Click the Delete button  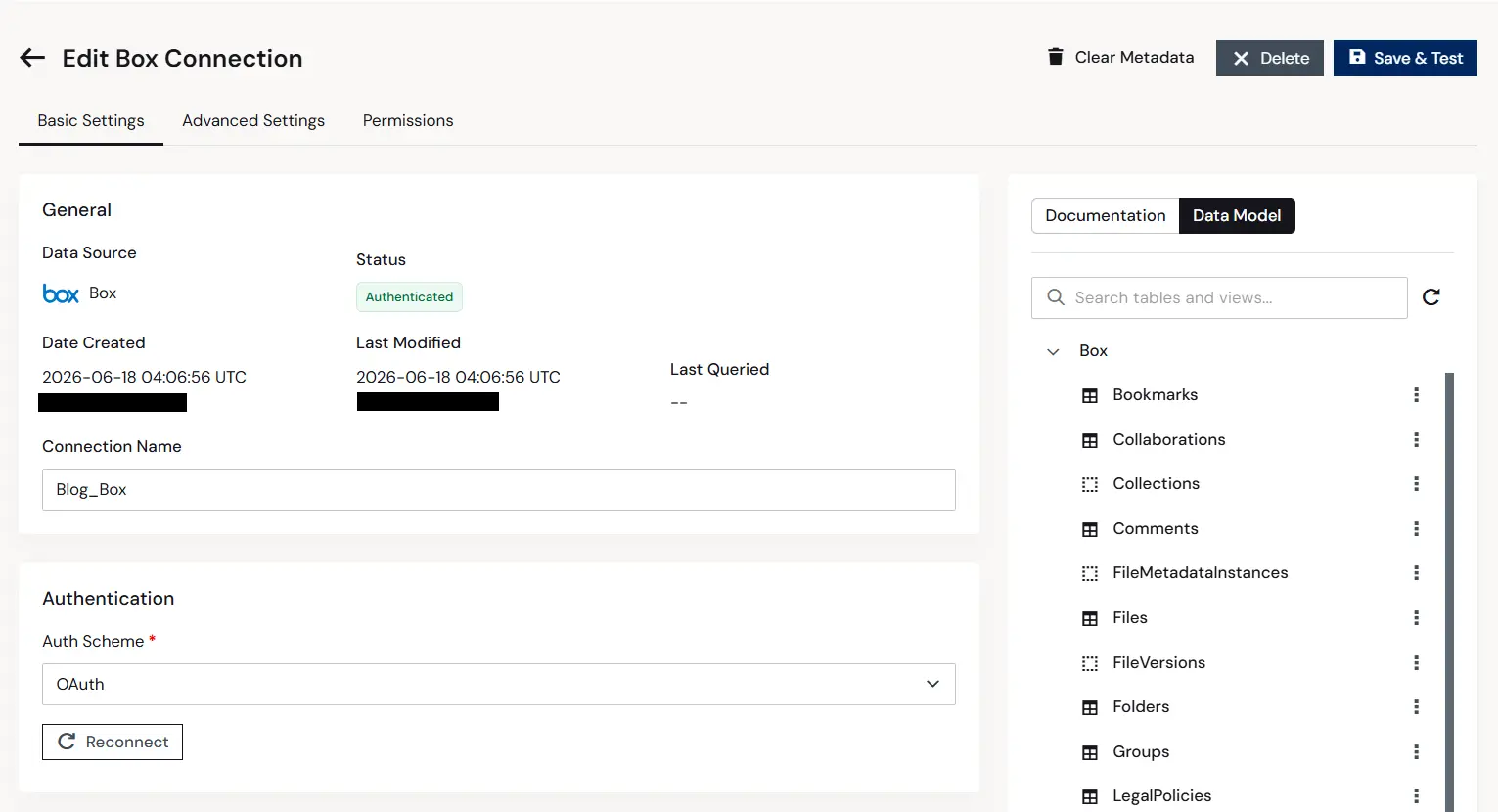(x=1270, y=59)
